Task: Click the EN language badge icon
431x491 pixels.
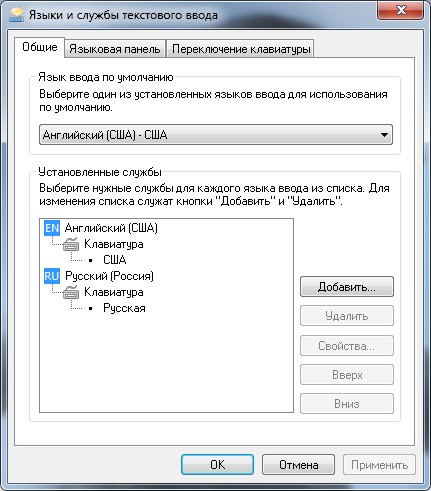Action: pyautogui.click(x=52, y=228)
